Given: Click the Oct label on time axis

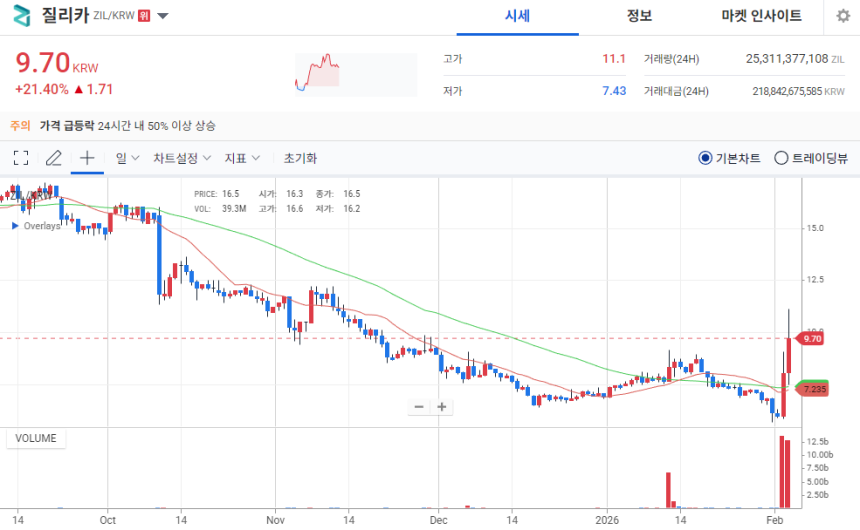Looking at the screenshot, I should tap(108, 520).
